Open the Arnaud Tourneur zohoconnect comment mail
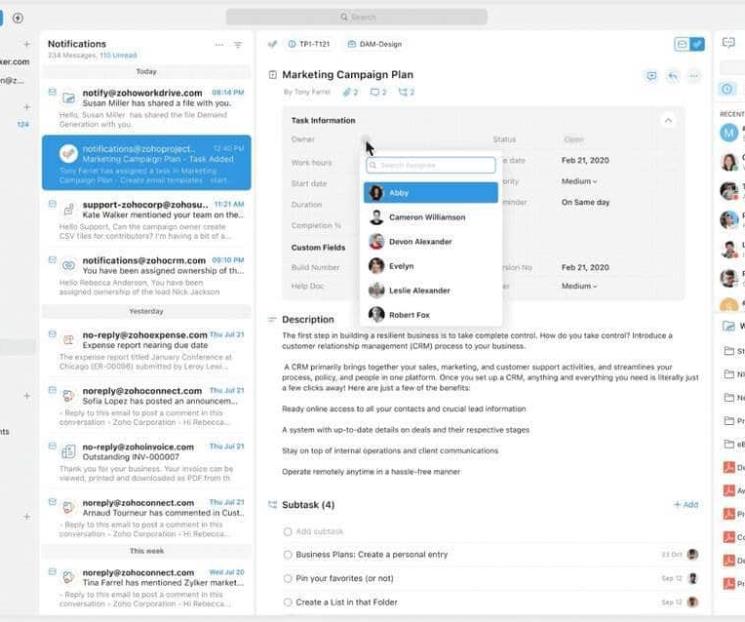Image resolution: width=745 pixels, height=622 pixels. 146,518
